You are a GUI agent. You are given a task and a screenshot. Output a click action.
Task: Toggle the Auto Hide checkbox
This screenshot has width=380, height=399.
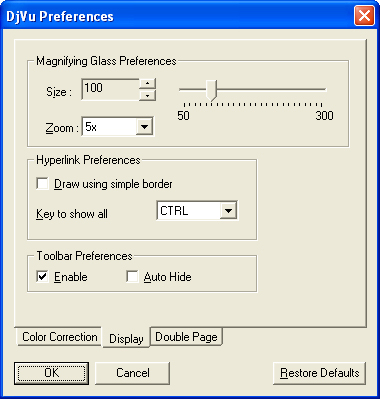click(132, 277)
